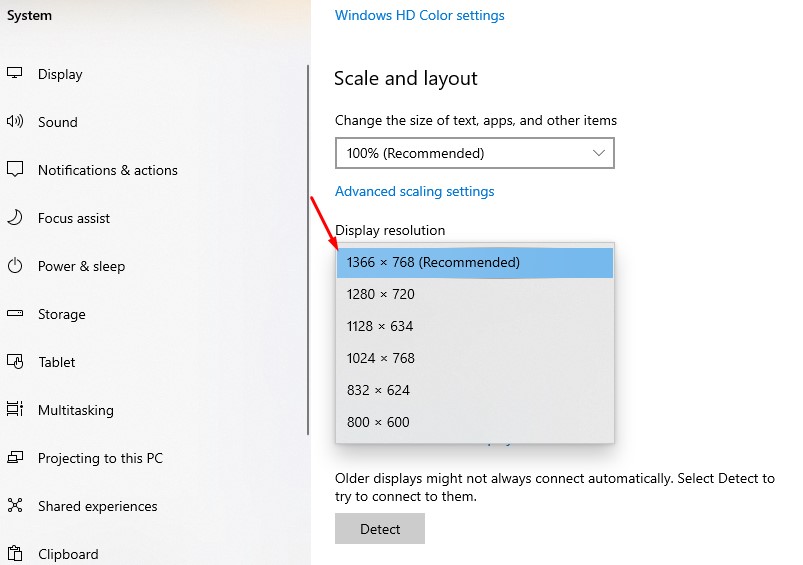Viewport: 803px width, 565px height.
Task: Open the Tablet icon in sidebar
Action: (15, 362)
